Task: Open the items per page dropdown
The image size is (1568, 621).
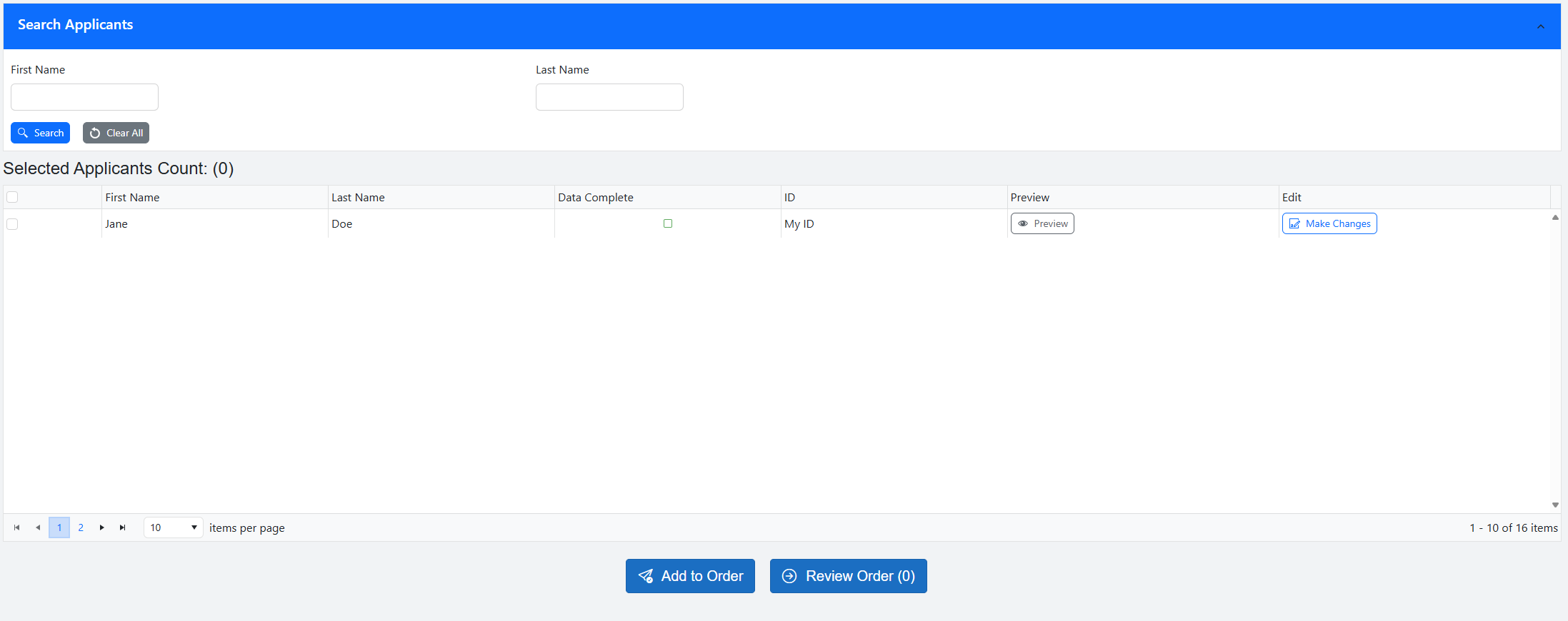Action: click(x=174, y=527)
